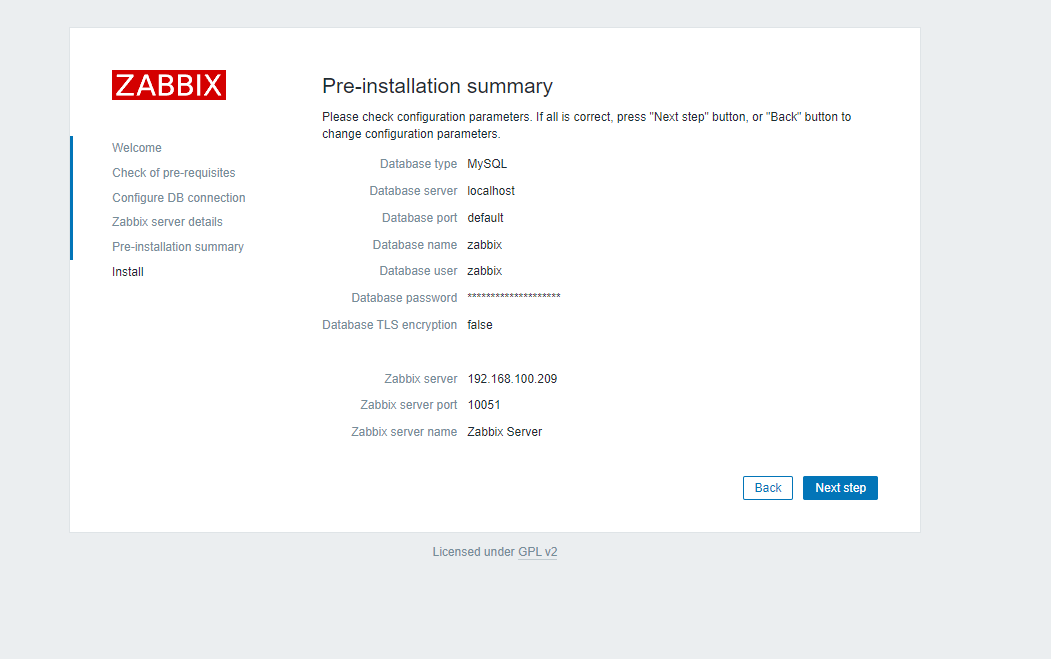Select the Welcome step in sidebar

pyautogui.click(x=137, y=148)
